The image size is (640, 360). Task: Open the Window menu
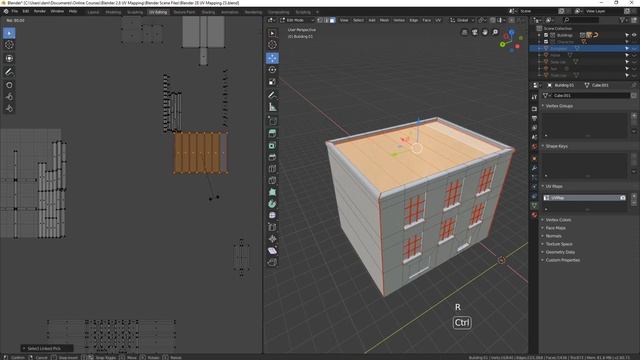click(x=57, y=11)
